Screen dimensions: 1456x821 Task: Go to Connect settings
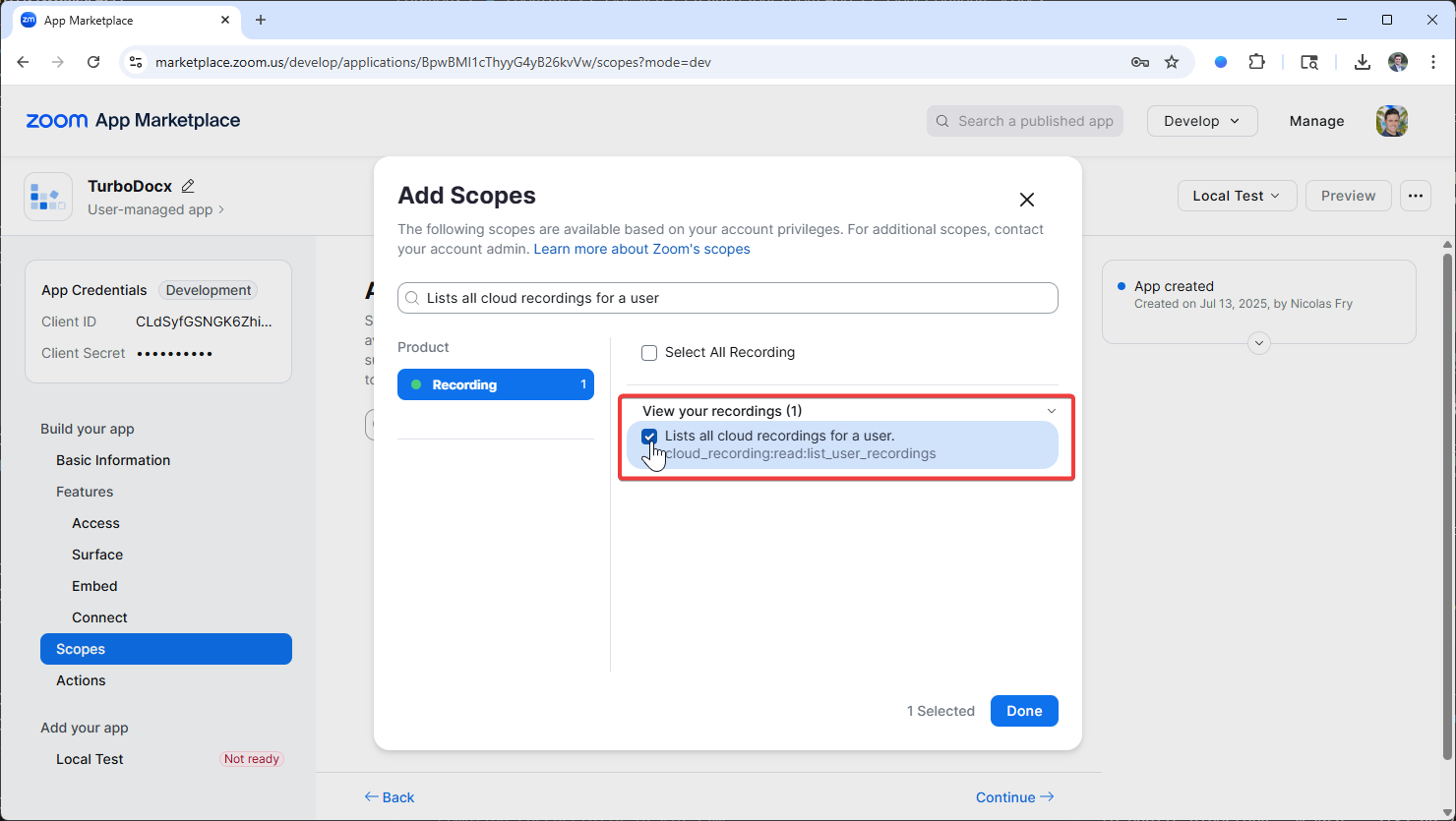point(99,617)
